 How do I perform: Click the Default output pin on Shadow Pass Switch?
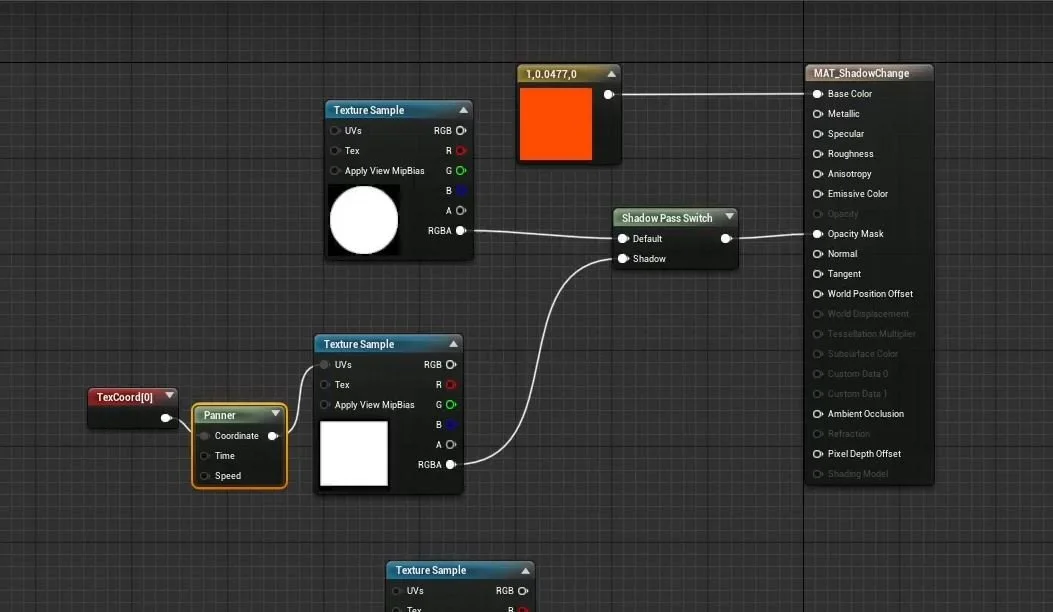click(x=726, y=238)
